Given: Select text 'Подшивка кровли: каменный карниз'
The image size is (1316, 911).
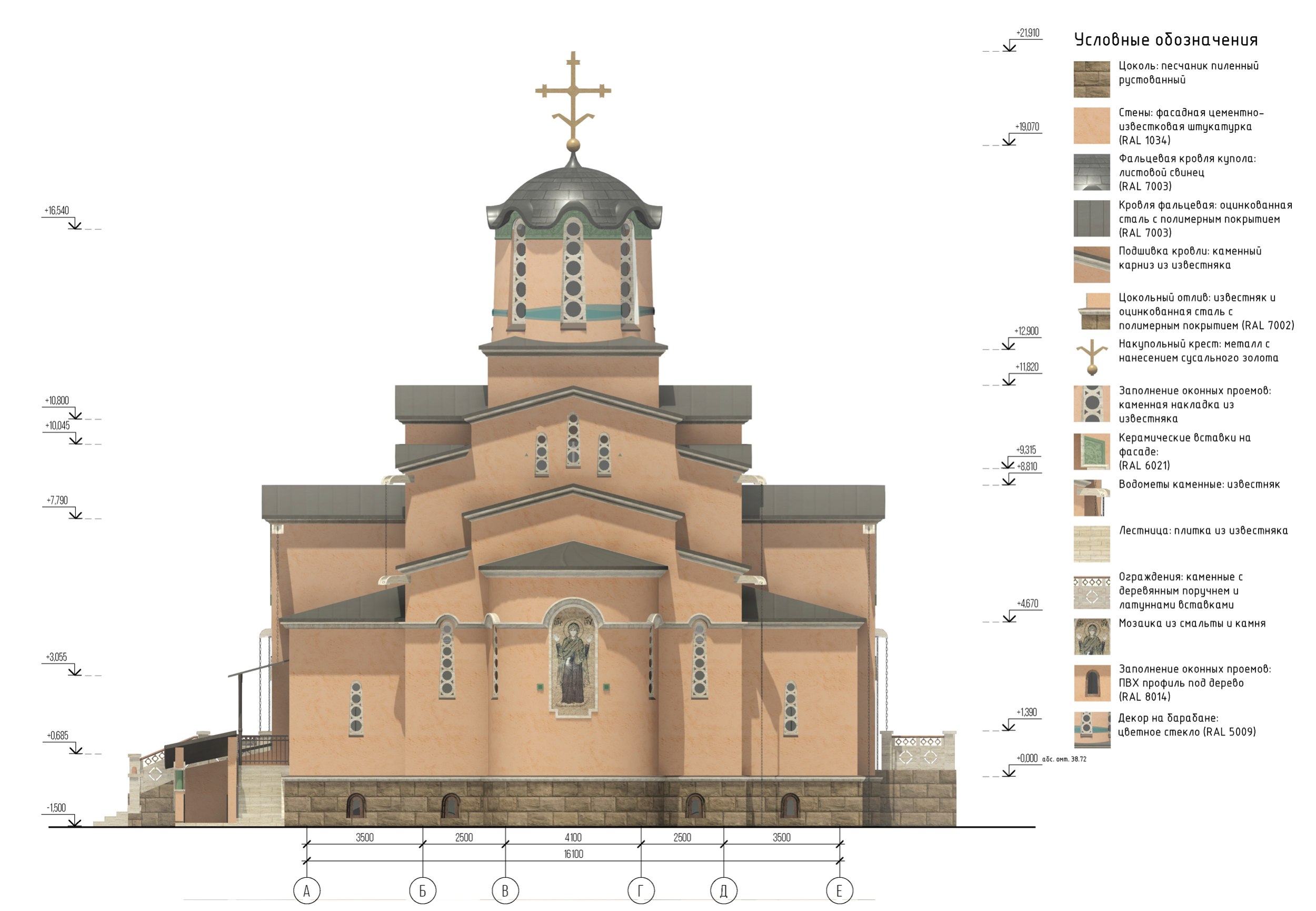Looking at the screenshot, I should pyautogui.click(x=1189, y=258).
